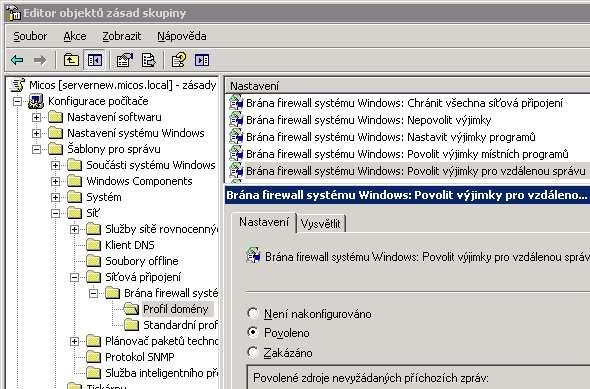Select the Nepovolit výjimky setting row

pyautogui.click(x=369, y=120)
